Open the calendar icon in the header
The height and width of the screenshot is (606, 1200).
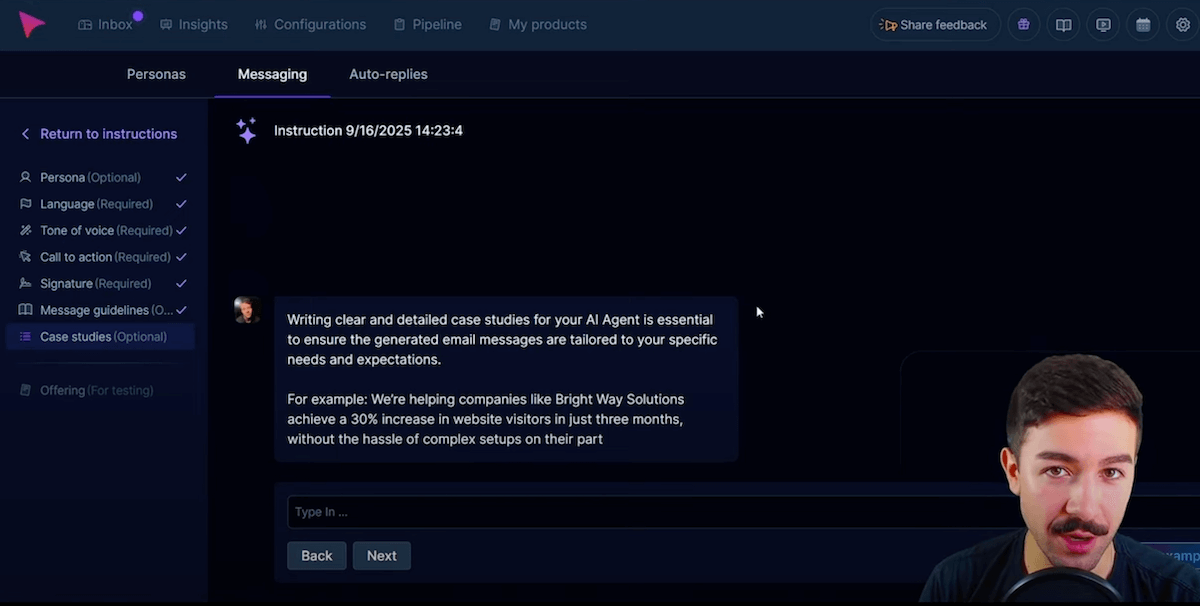point(1143,25)
